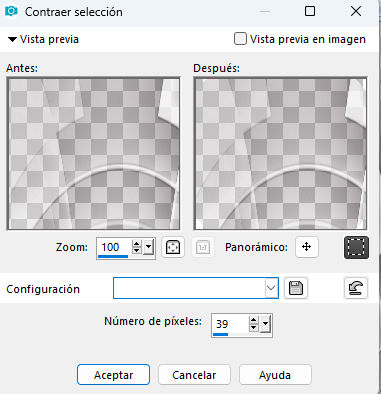The height and width of the screenshot is (394, 381).
Task: Click the Aceptar button
Action: (x=113, y=375)
